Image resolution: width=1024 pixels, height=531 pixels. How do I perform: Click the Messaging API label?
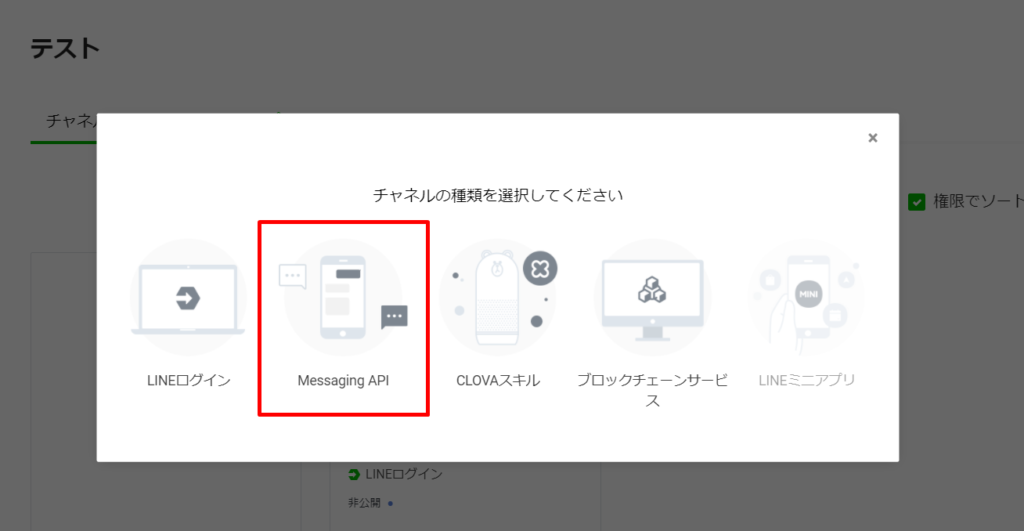coord(343,381)
